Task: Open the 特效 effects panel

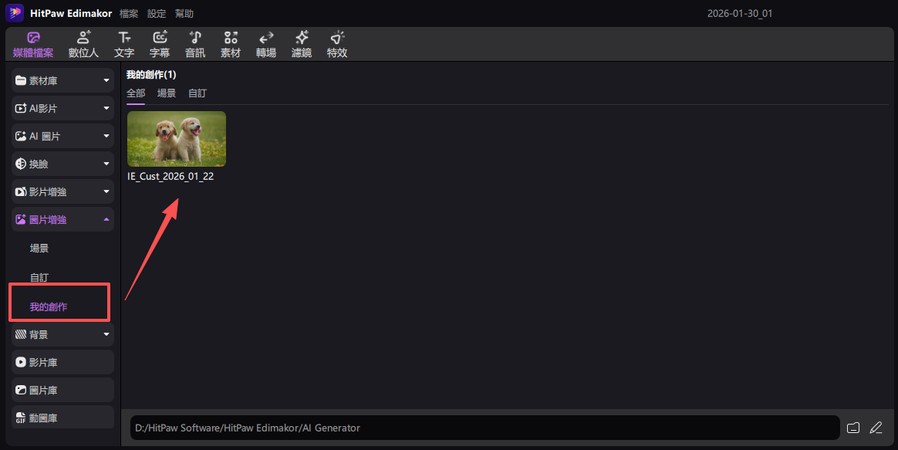Action: (337, 44)
